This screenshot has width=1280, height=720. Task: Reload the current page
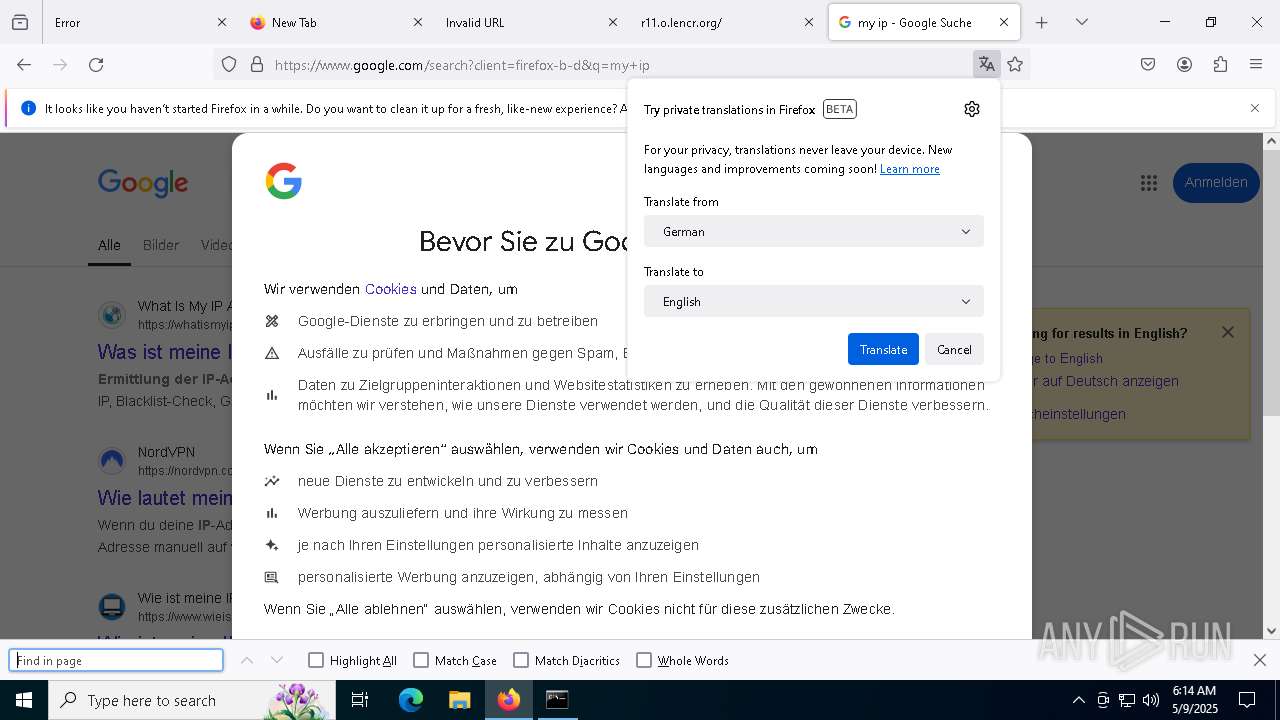[x=96, y=65]
